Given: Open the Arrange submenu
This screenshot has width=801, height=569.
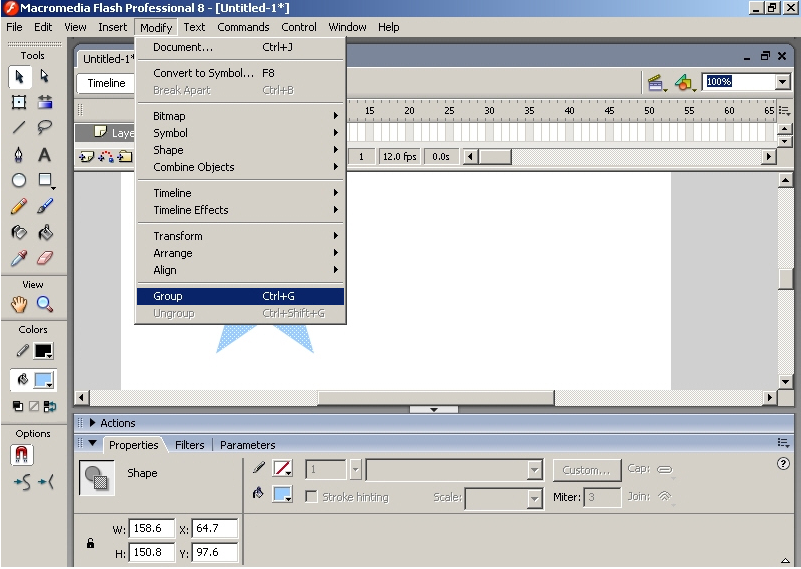Looking at the screenshot, I should [241, 253].
